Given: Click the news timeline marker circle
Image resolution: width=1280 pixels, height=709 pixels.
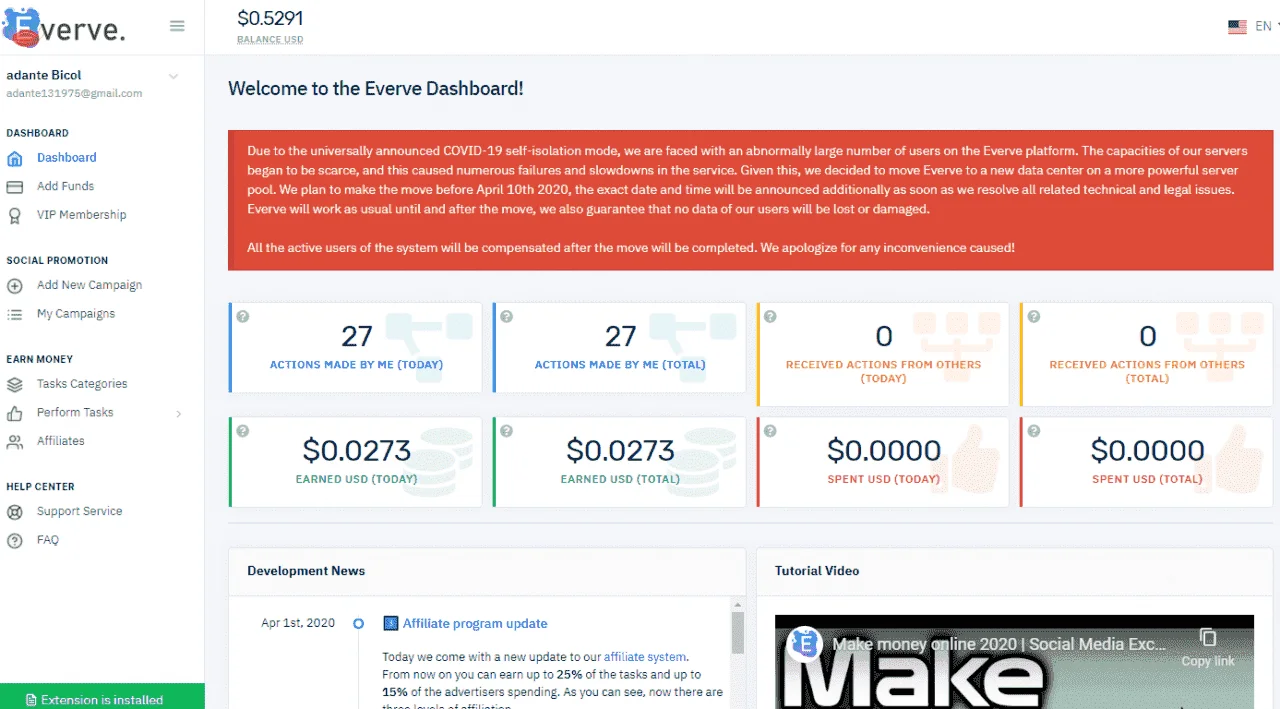Looking at the screenshot, I should pyautogui.click(x=359, y=624).
